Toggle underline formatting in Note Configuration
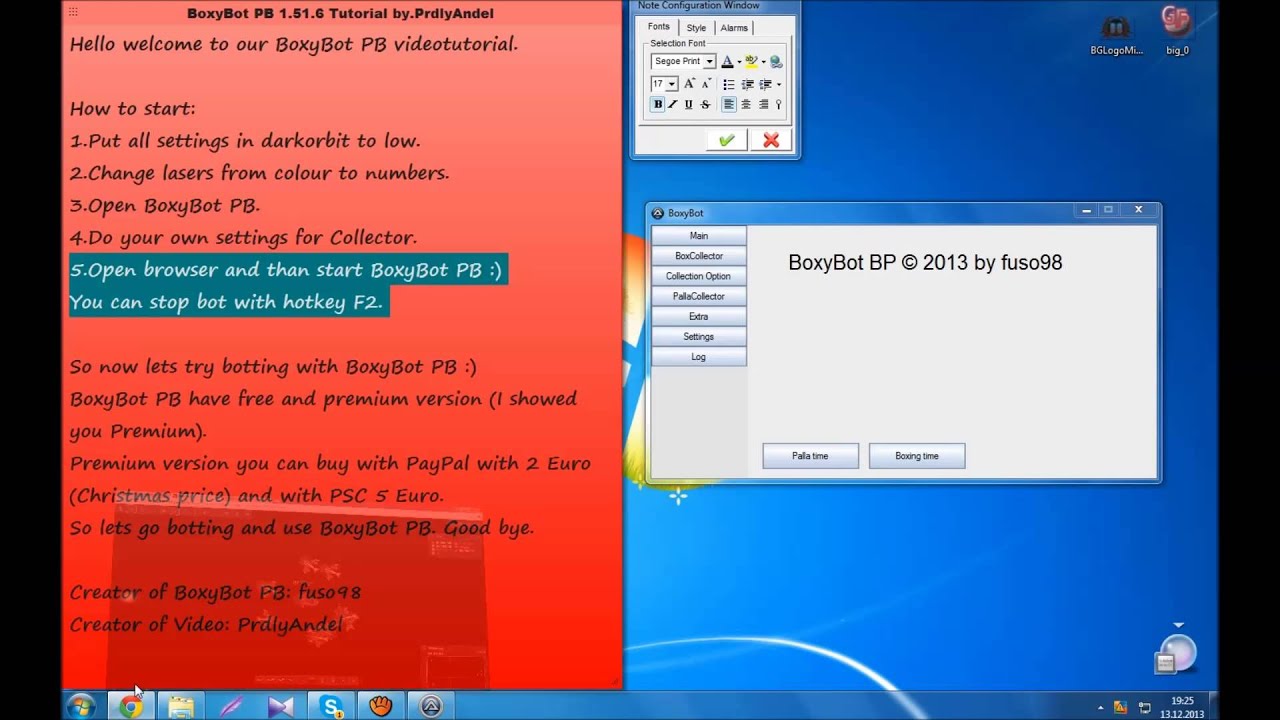 (x=688, y=104)
